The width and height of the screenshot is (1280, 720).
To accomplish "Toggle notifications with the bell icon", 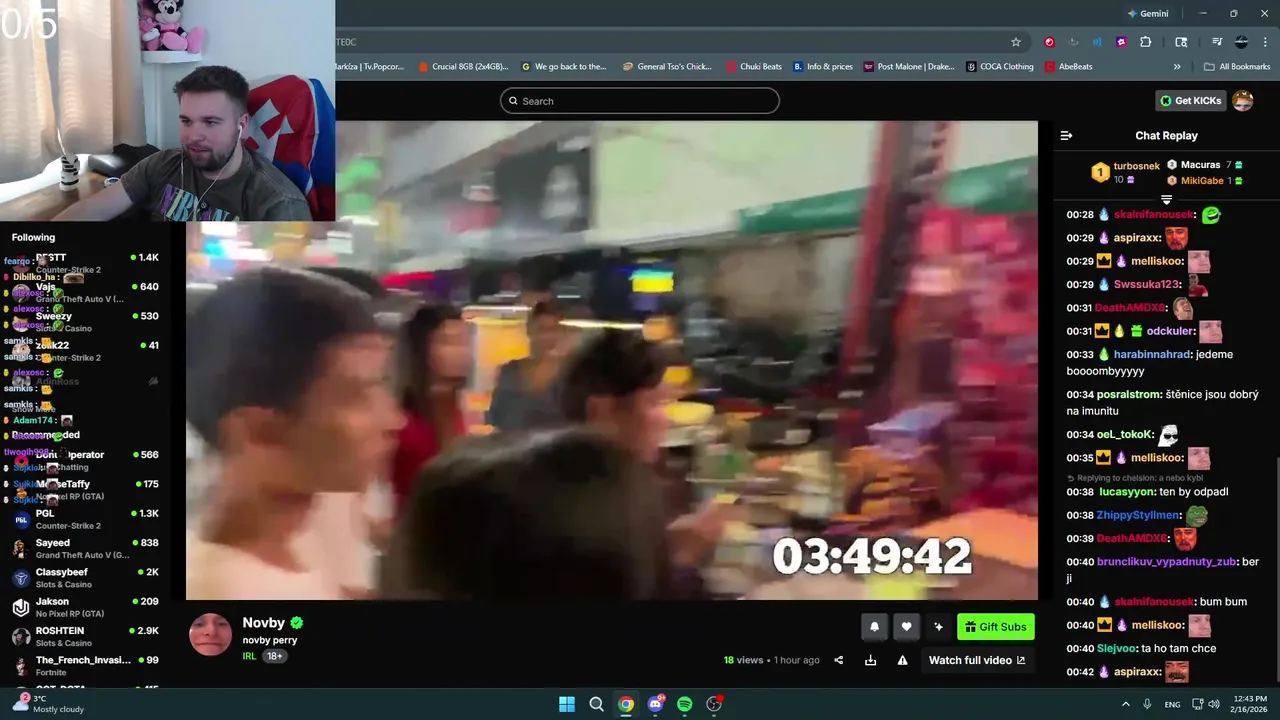I will [x=874, y=627].
